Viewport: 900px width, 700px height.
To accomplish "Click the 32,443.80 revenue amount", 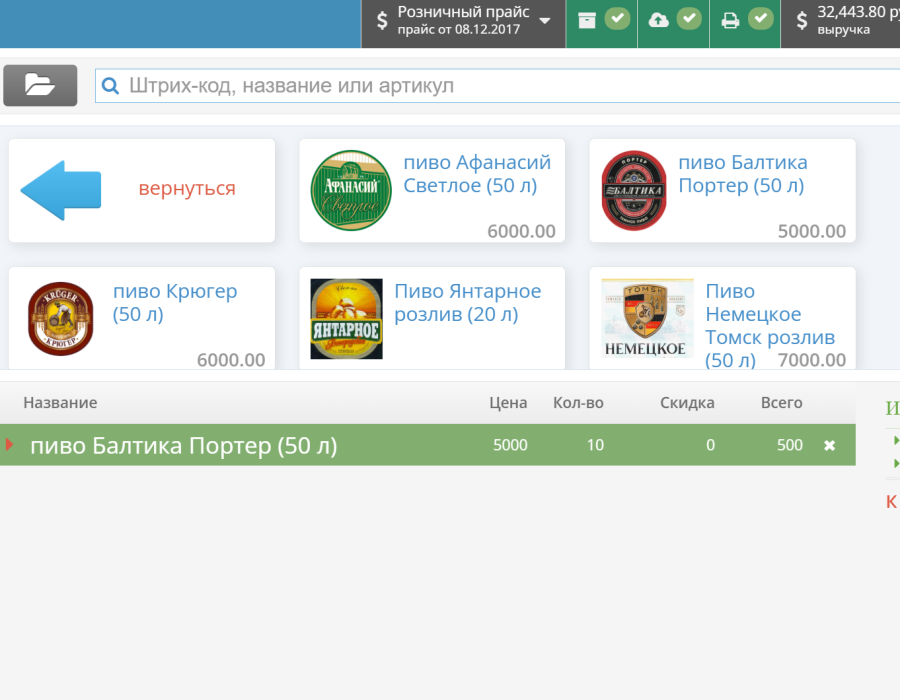I will [859, 11].
